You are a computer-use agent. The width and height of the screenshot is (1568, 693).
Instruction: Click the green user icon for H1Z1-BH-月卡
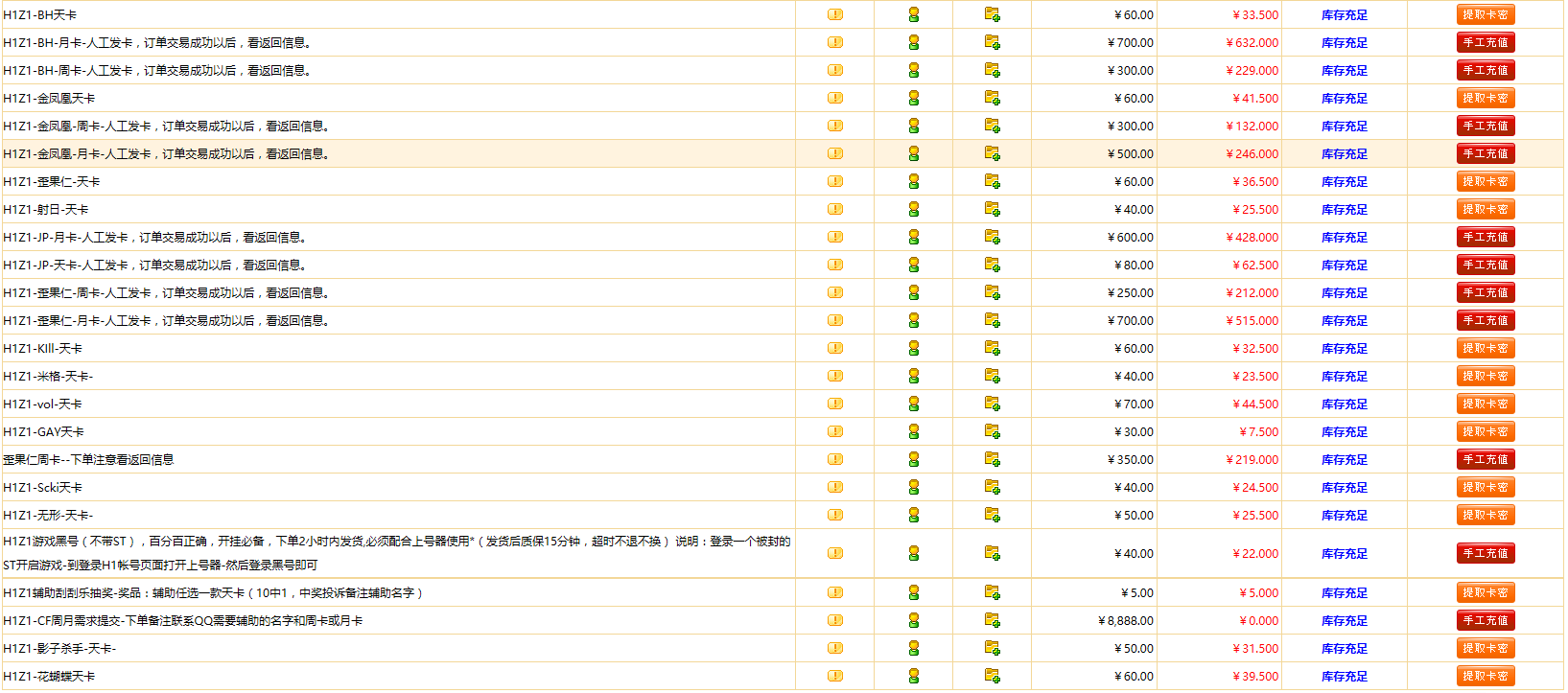pos(914,42)
